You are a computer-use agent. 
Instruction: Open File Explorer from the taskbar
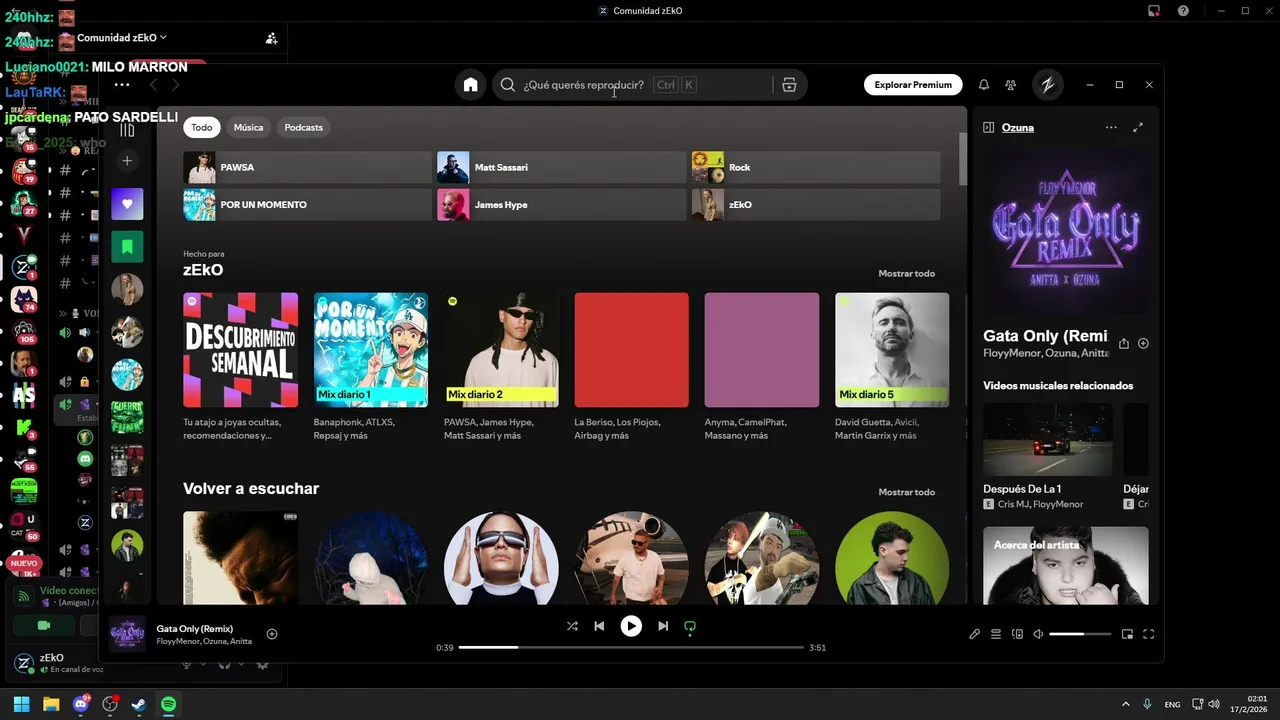pyautogui.click(x=51, y=704)
